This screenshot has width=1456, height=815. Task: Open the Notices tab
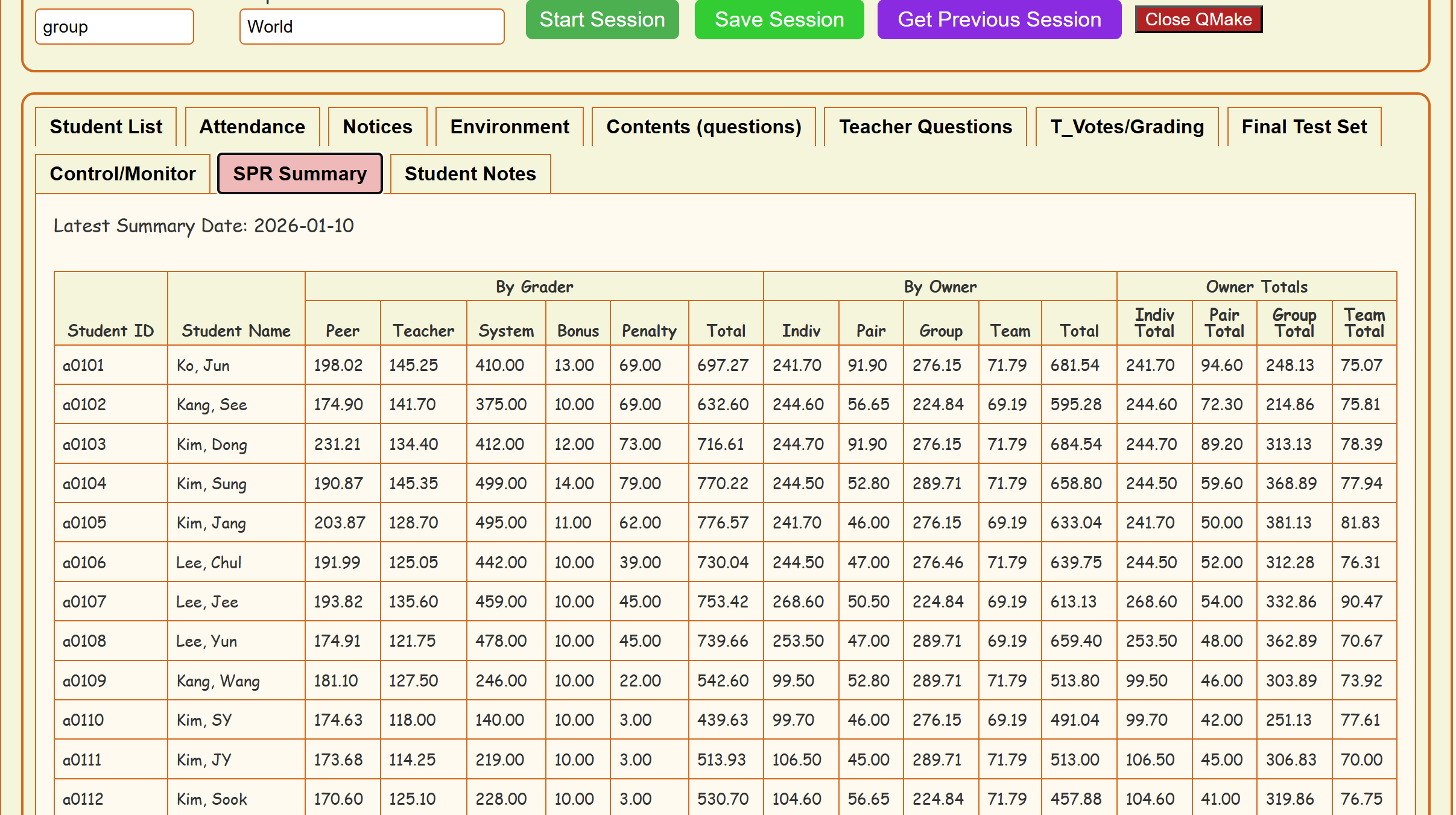378,127
